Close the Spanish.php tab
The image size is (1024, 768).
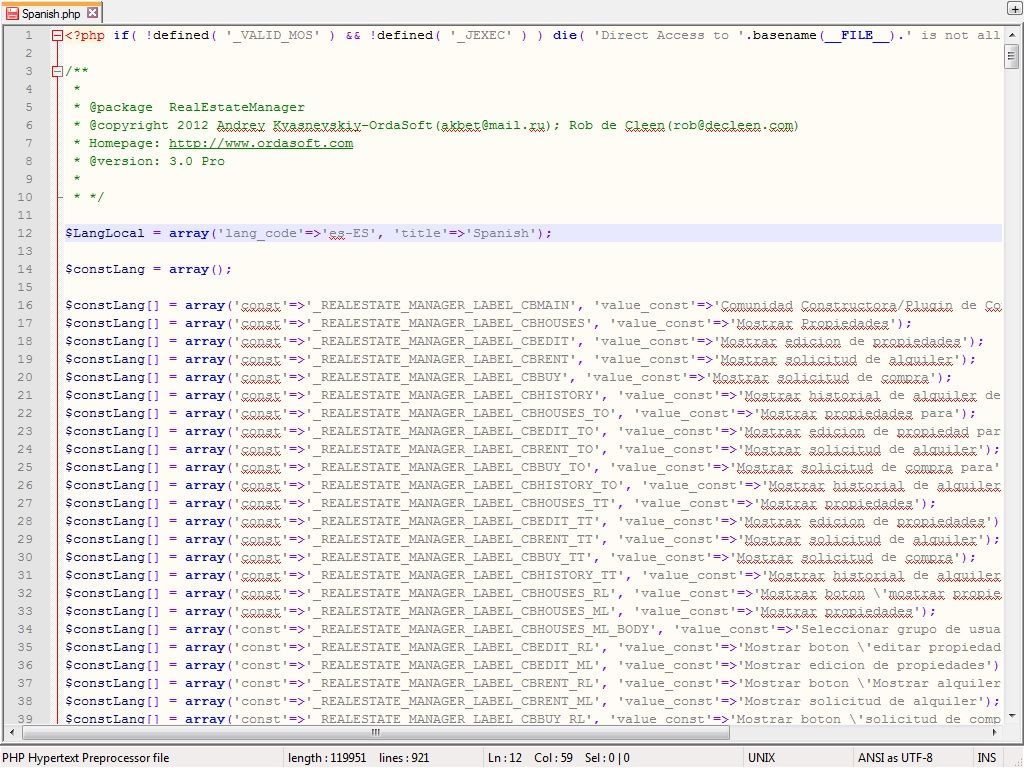point(93,12)
